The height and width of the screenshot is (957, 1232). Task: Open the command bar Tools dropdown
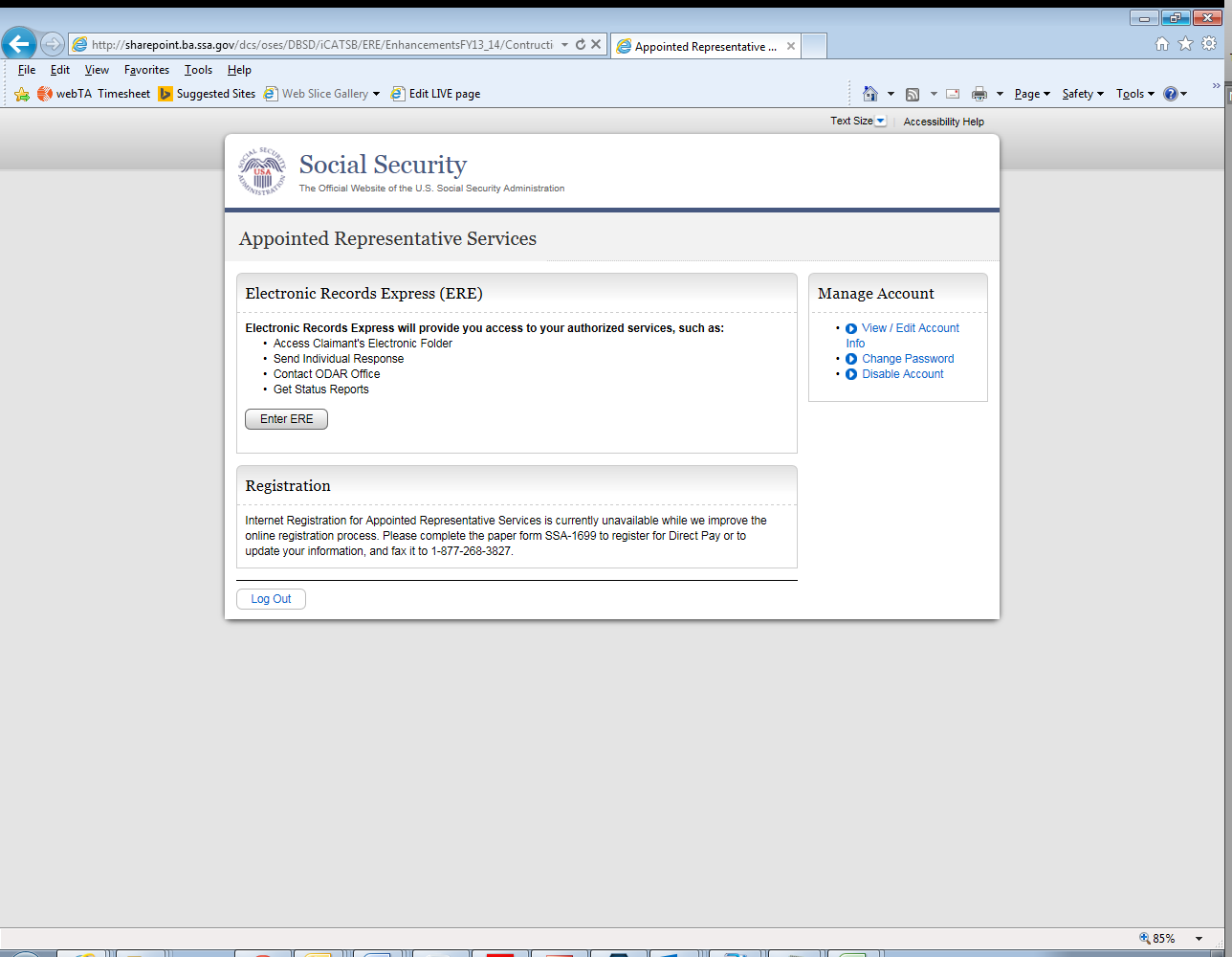1135,94
